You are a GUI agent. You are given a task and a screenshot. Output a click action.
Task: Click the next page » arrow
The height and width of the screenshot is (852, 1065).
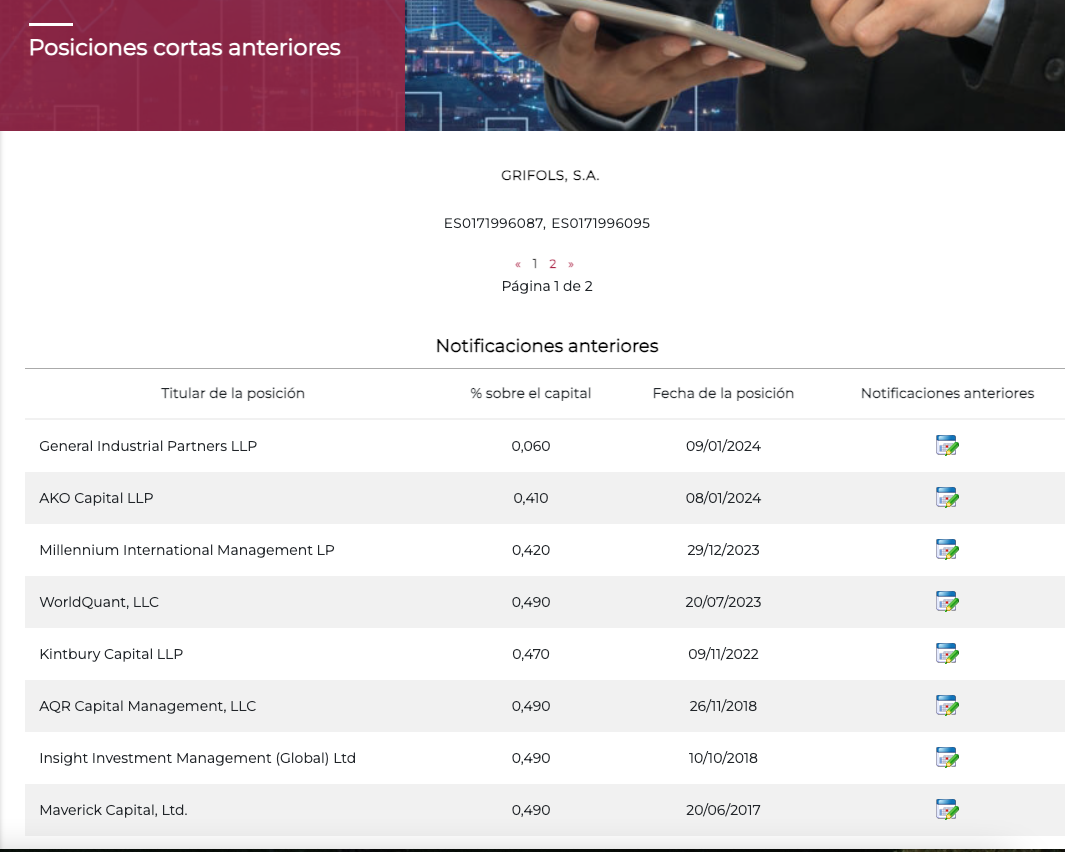(571, 264)
